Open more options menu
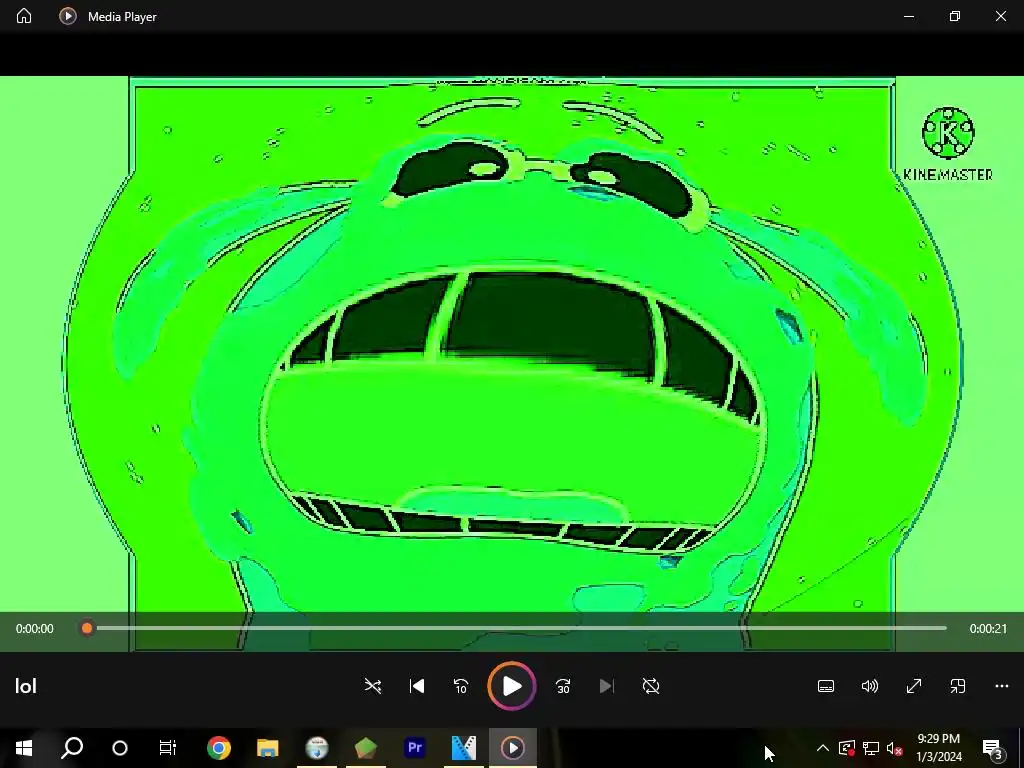 [1002, 686]
